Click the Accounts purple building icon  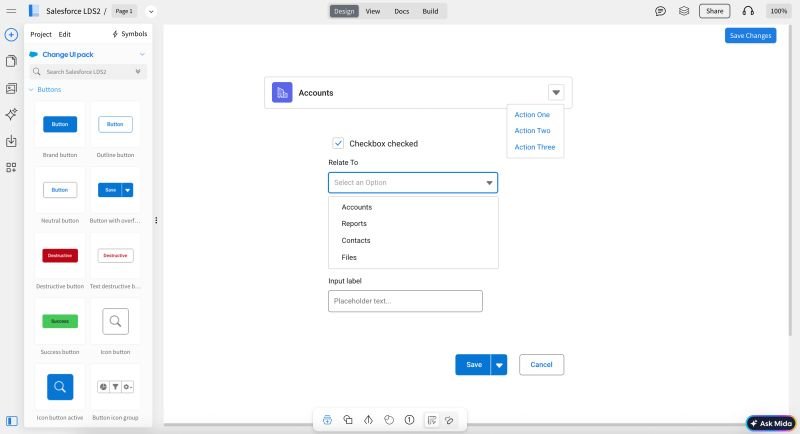tap(282, 92)
